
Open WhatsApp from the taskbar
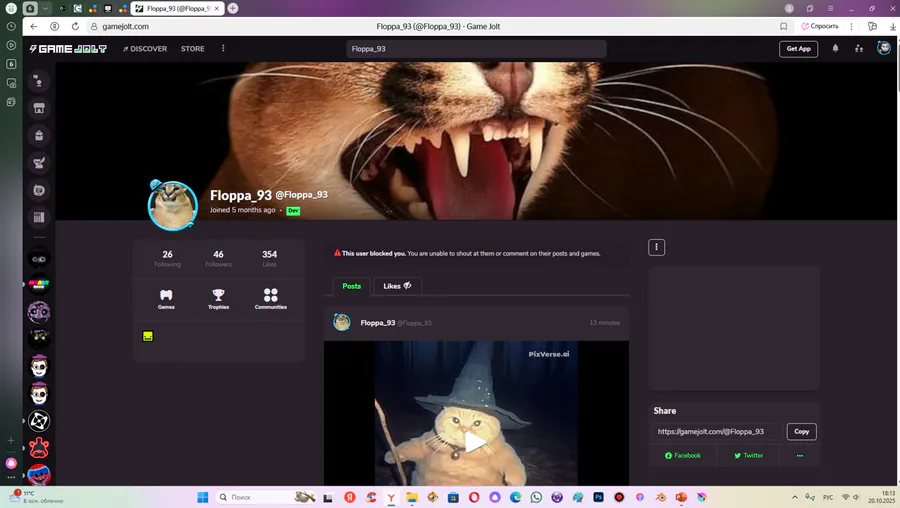point(536,497)
